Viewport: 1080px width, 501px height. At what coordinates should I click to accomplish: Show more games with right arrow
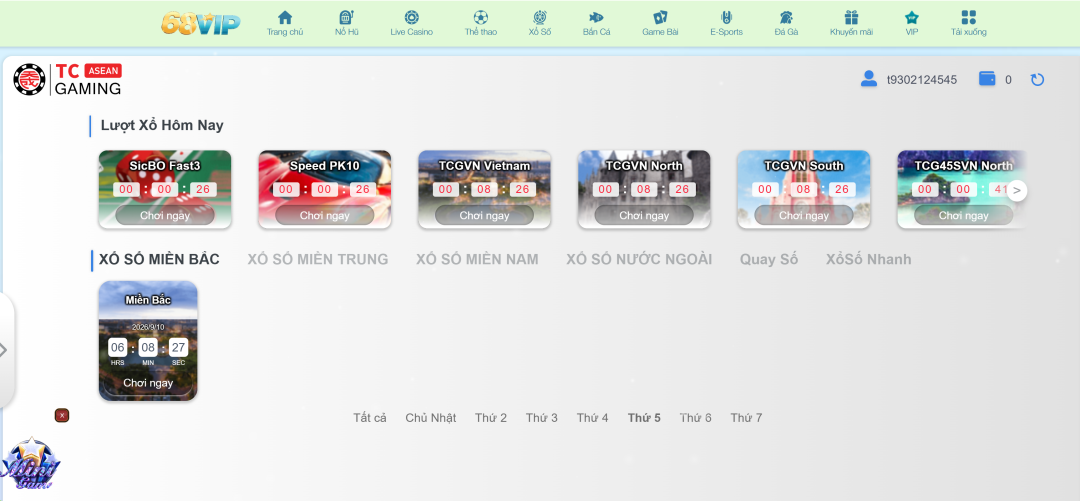coord(1017,190)
